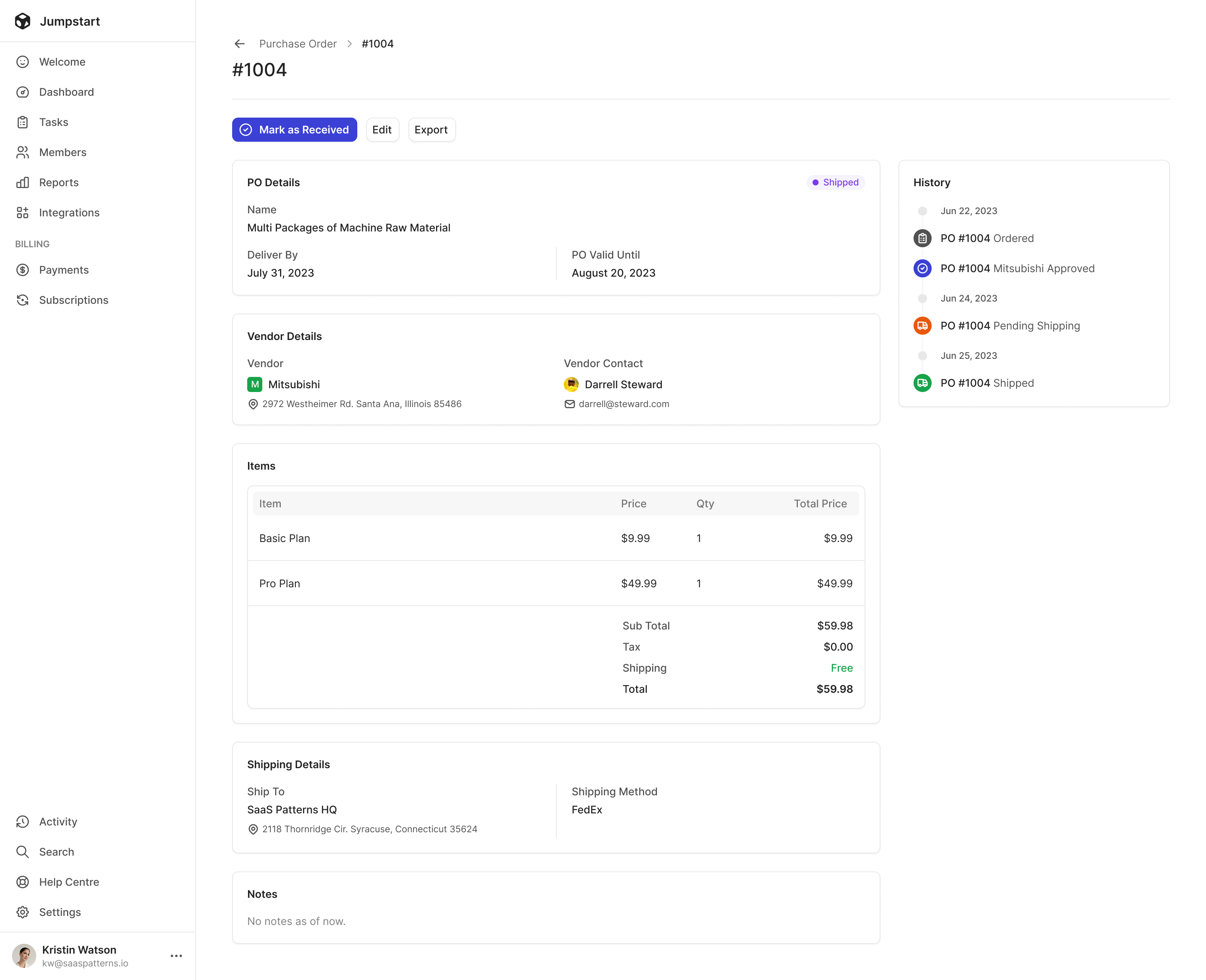The height and width of the screenshot is (980, 1206).
Task: Toggle the PO Details section expander
Action: [273, 182]
